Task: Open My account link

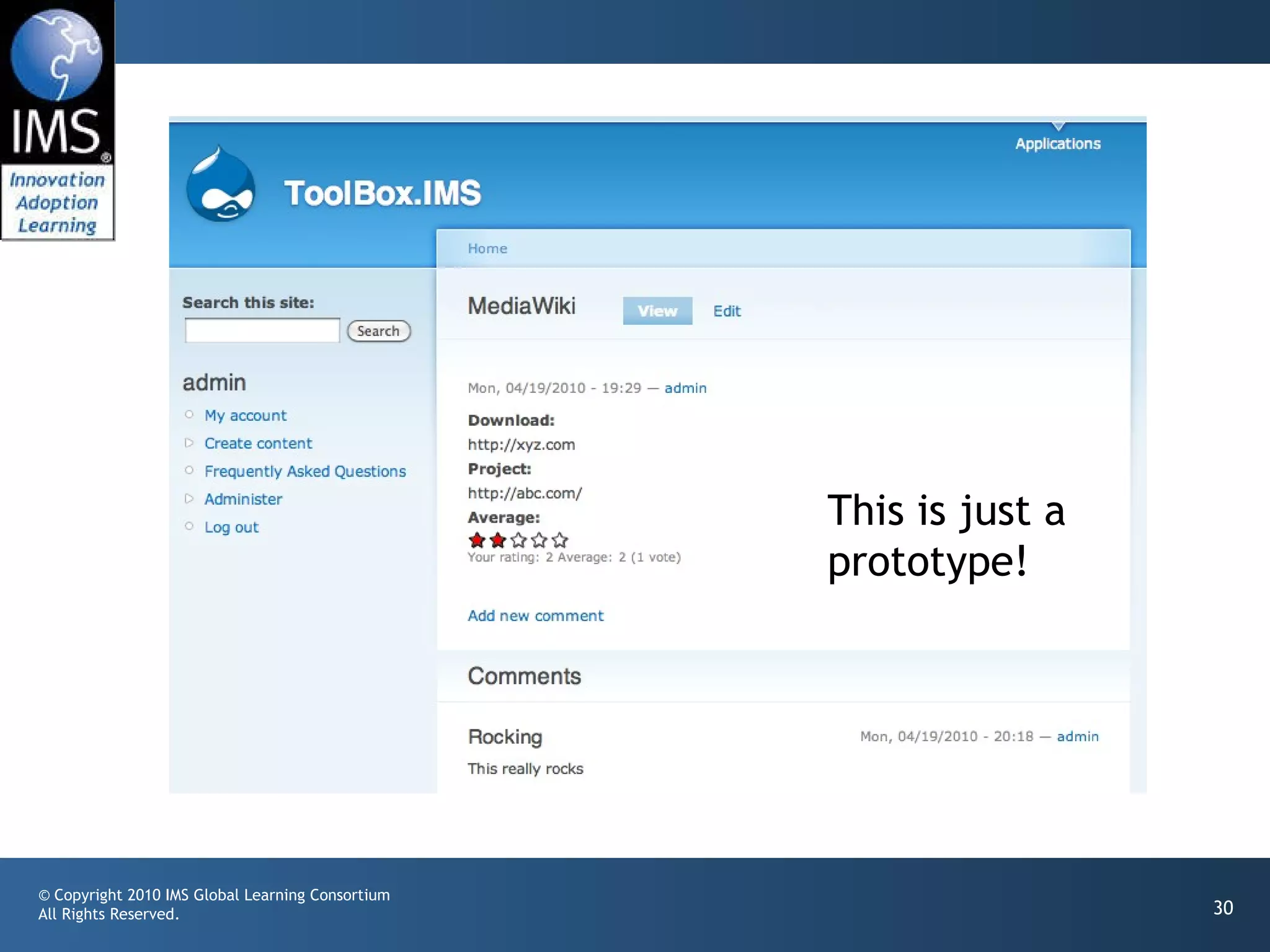Action: coord(246,415)
